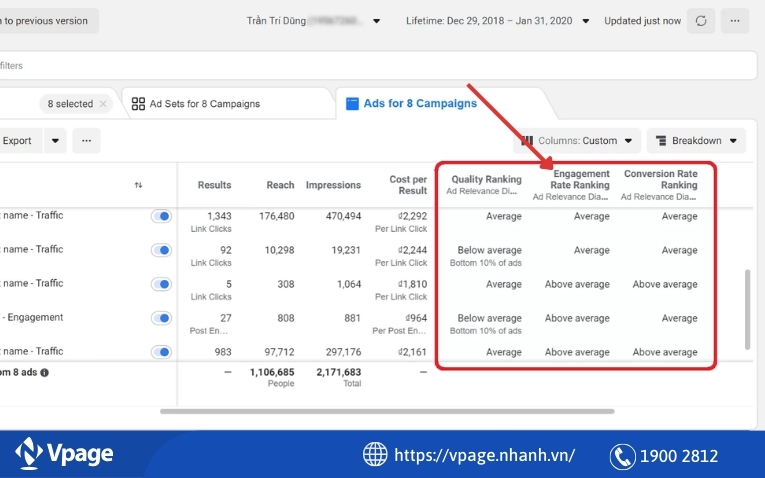Click the horizontal scrollbar under the table

click(x=387, y=411)
